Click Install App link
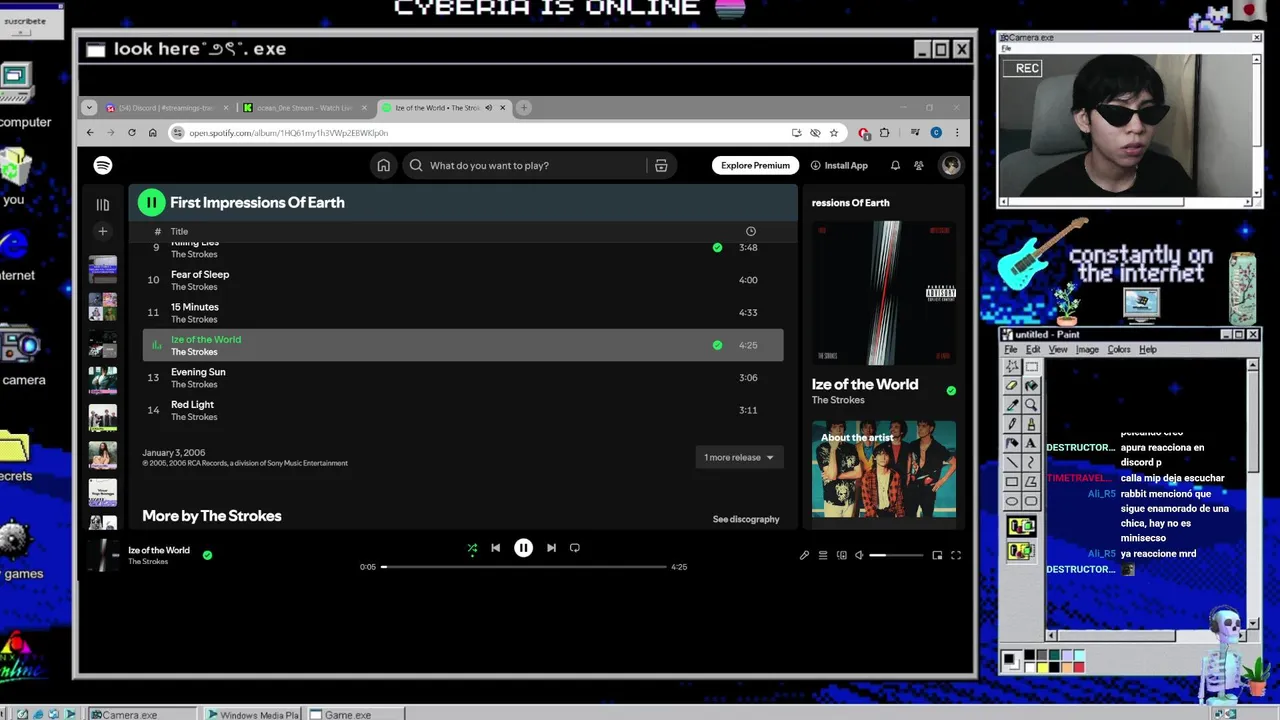Screen dimensions: 1280x720 point(839,165)
